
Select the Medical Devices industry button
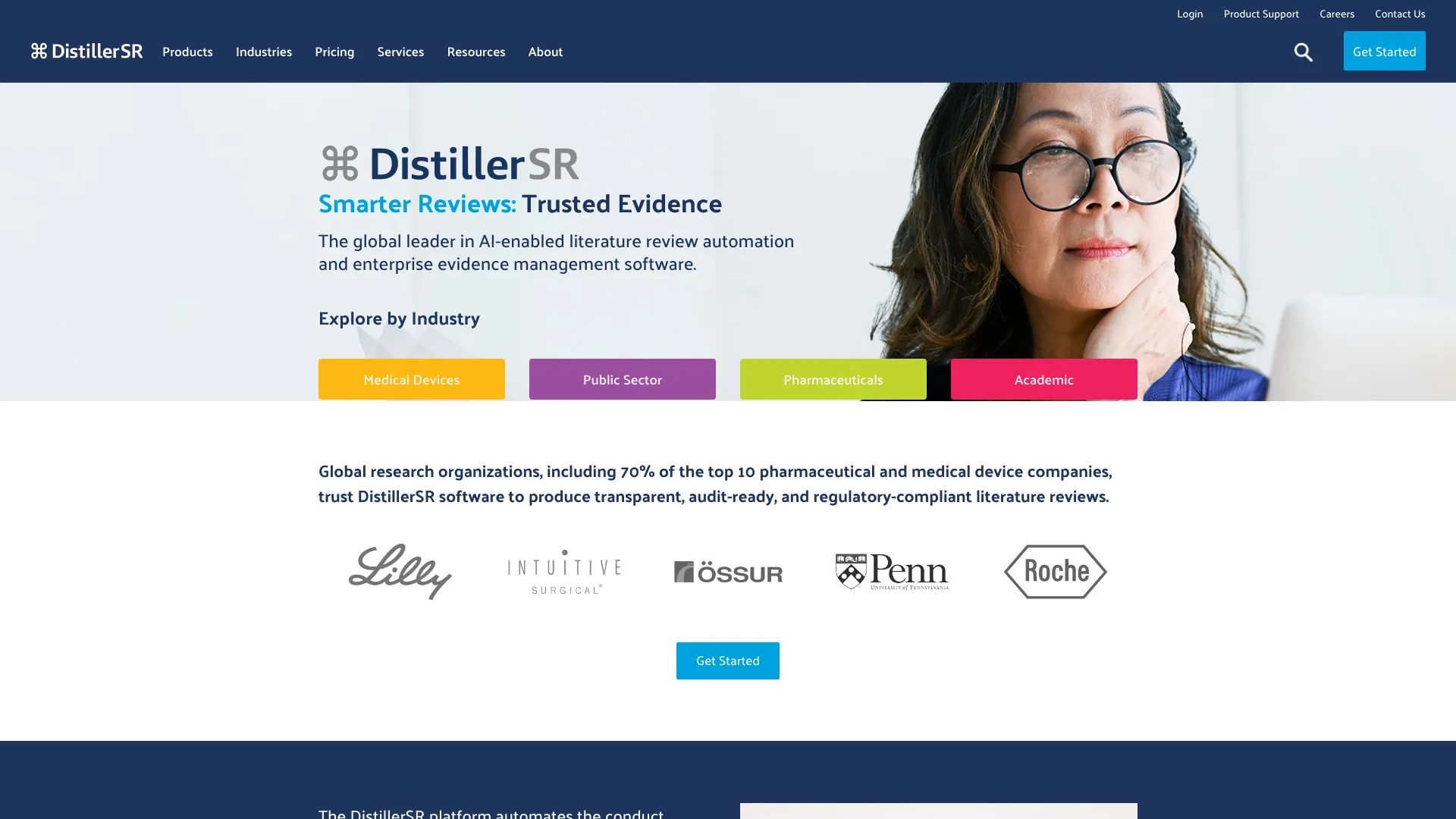pos(411,379)
